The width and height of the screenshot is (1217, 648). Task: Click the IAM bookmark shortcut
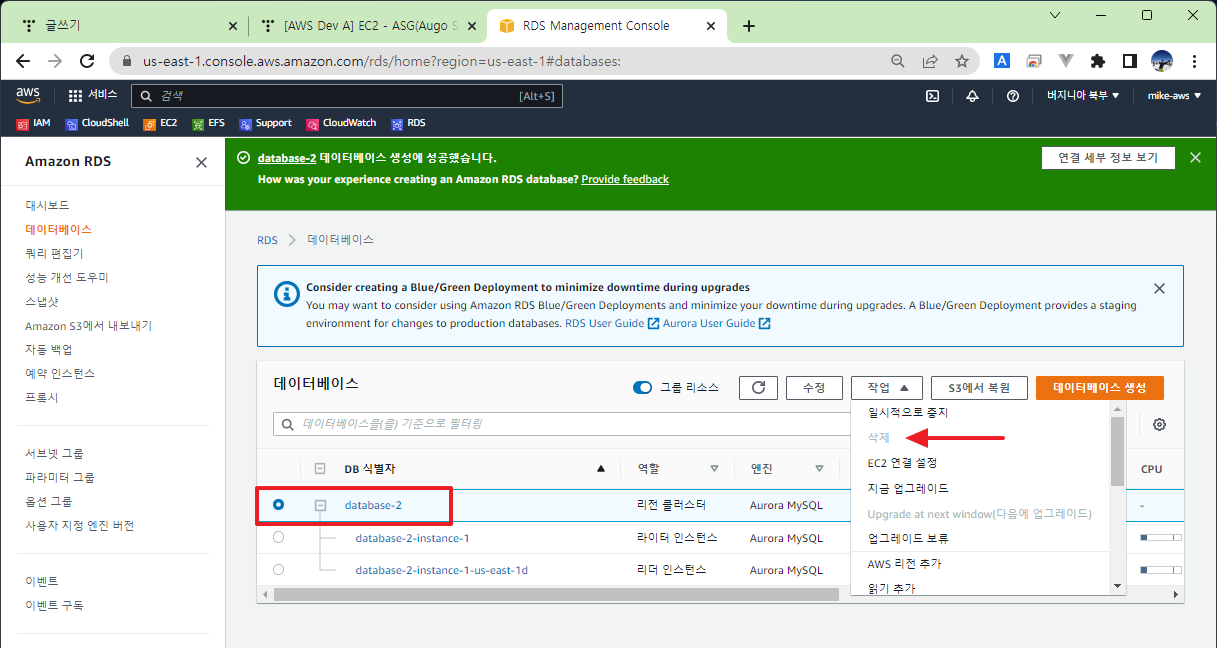tap(33, 123)
